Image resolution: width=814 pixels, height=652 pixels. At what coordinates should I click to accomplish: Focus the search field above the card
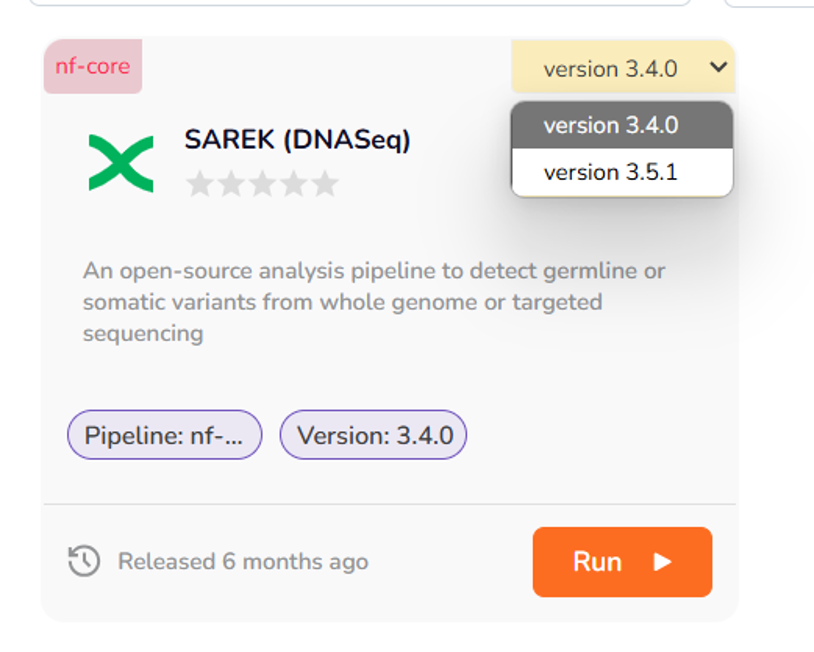[x=360, y=2]
